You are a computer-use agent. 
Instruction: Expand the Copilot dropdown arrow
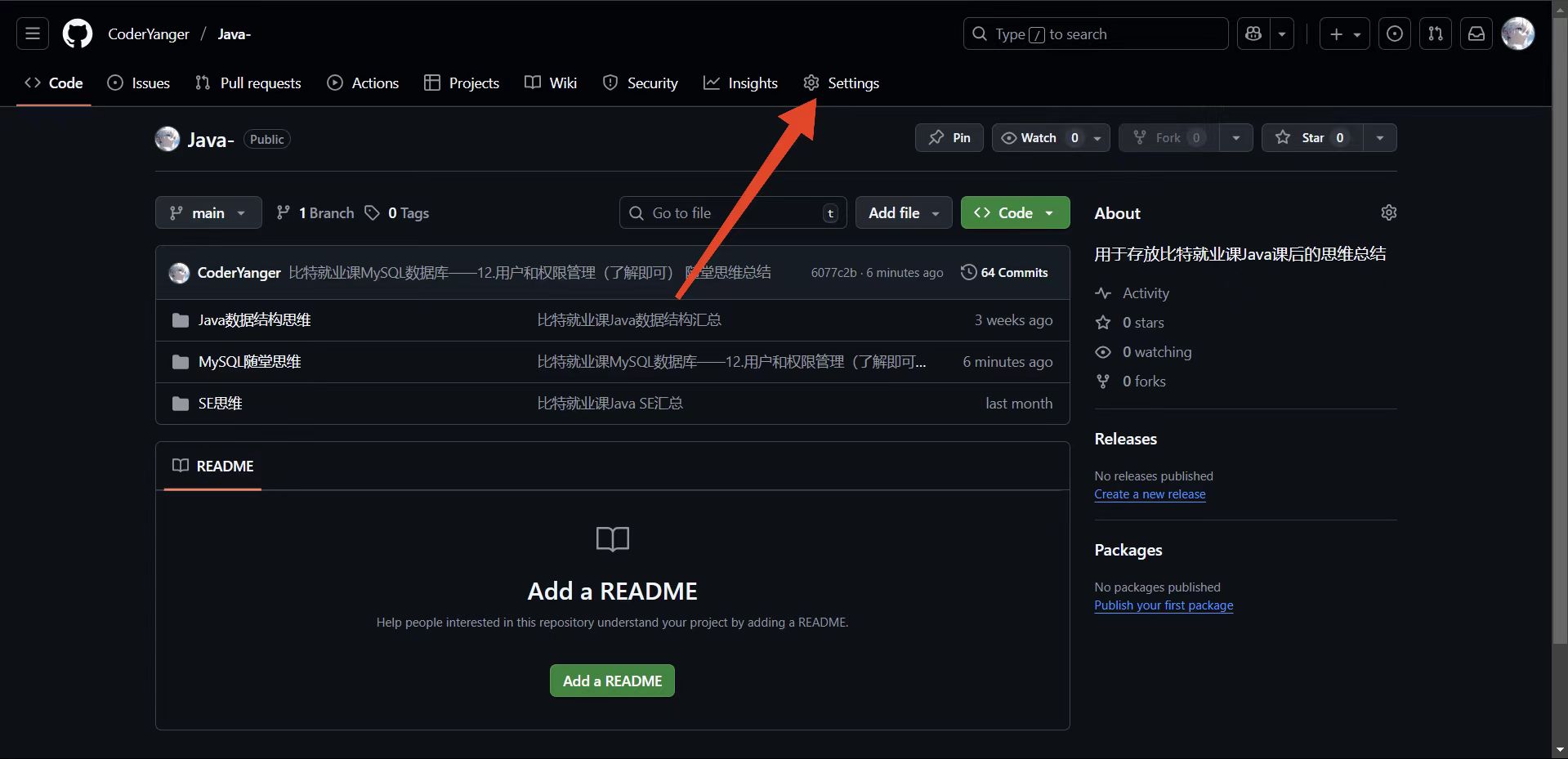coord(1282,33)
